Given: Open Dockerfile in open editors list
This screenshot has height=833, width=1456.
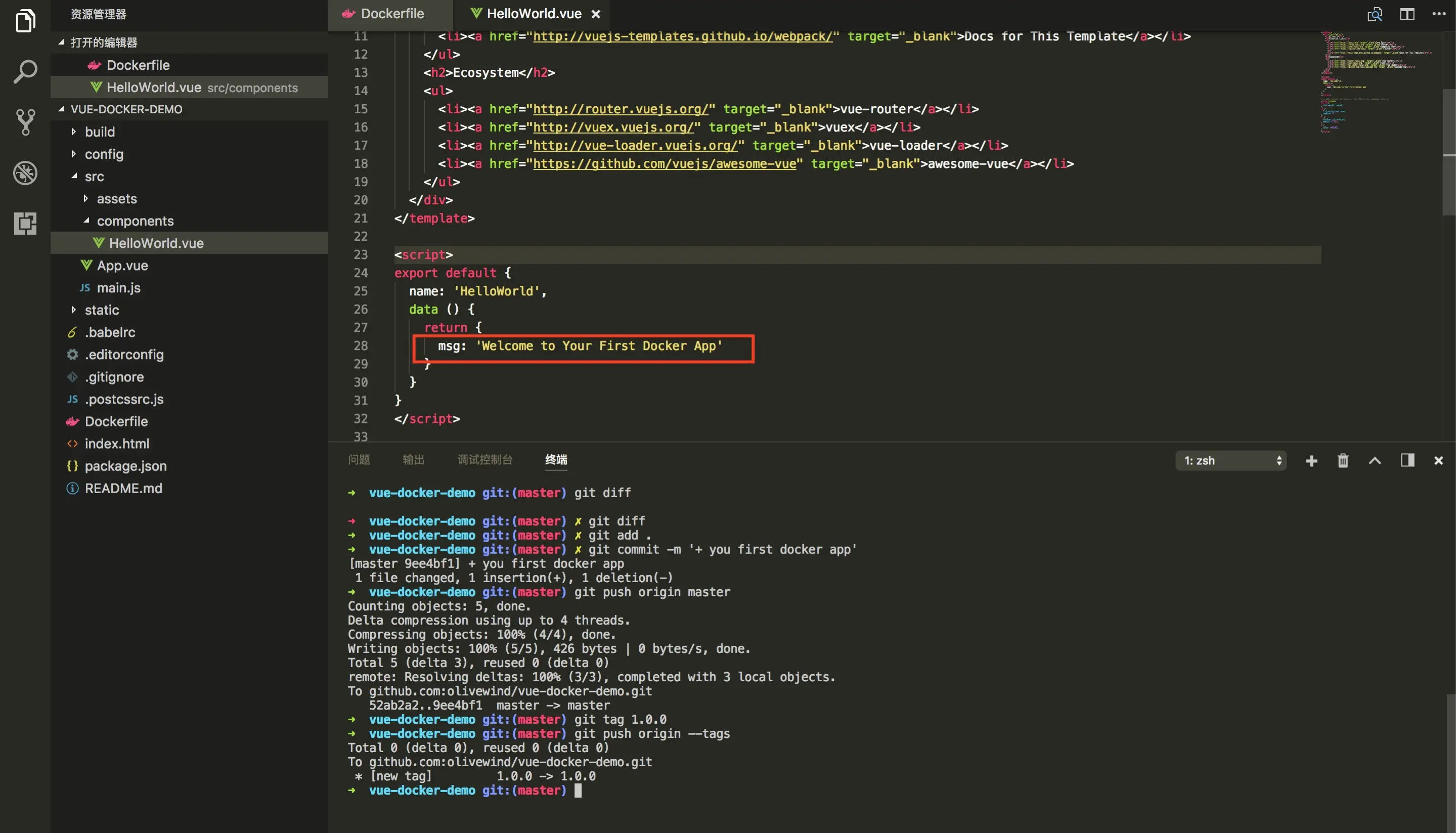Looking at the screenshot, I should point(189,65).
